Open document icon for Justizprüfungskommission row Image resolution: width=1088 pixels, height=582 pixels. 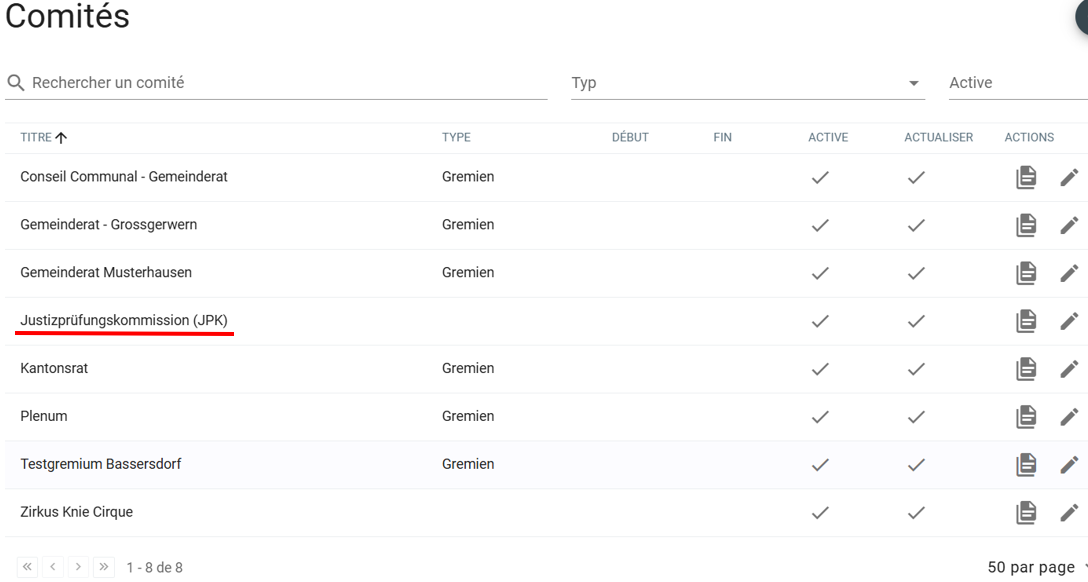(1026, 321)
